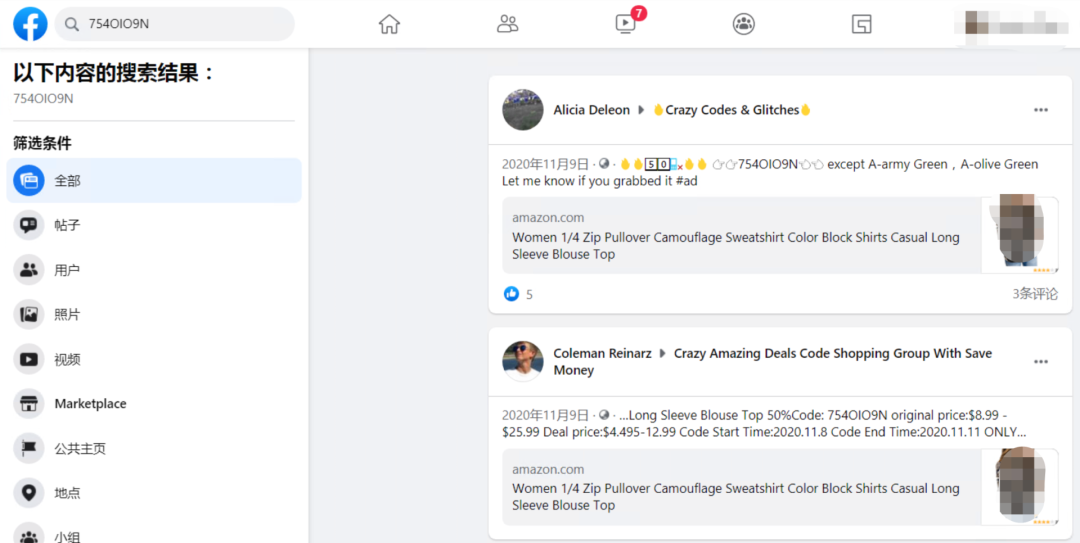Select the 小组 filter

click(154, 535)
